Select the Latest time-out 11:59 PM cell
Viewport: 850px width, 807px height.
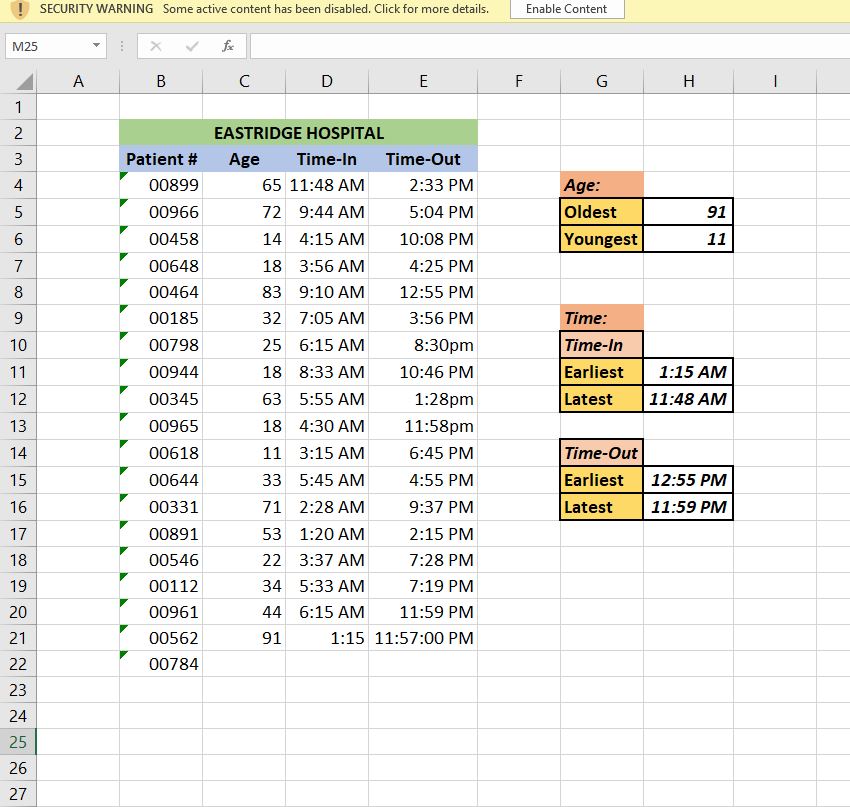click(x=688, y=507)
